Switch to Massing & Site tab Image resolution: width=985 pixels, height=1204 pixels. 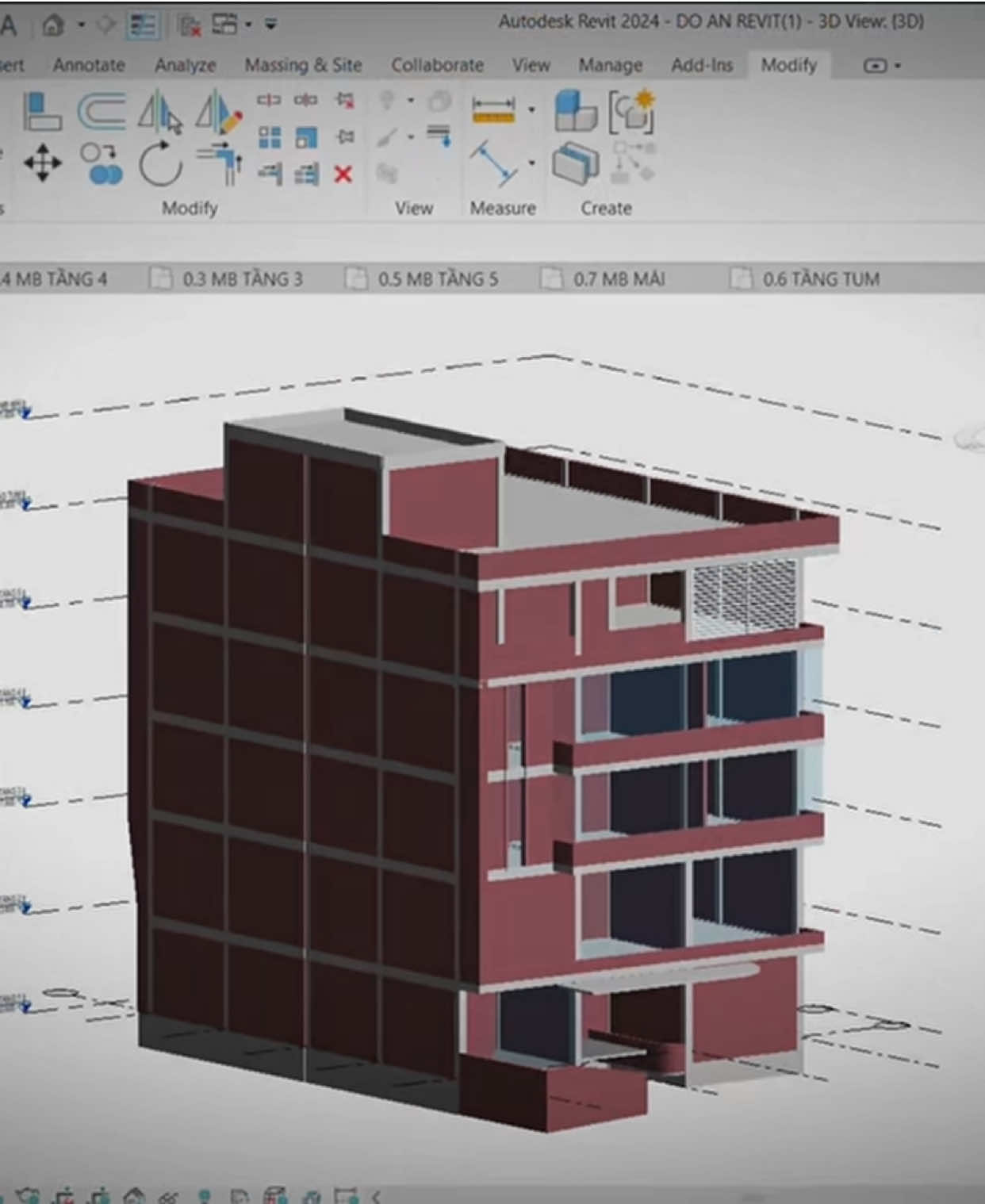click(x=303, y=65)
